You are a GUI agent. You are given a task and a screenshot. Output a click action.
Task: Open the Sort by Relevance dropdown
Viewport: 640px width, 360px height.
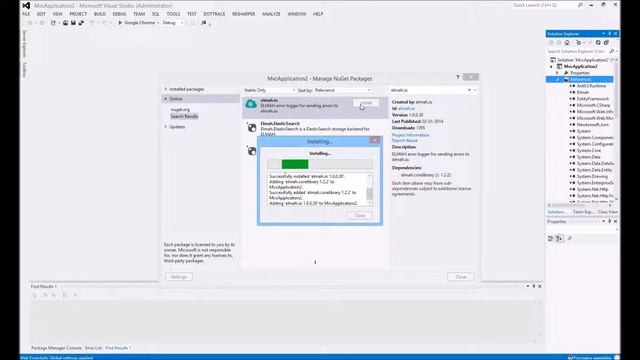tap(342, 90)
